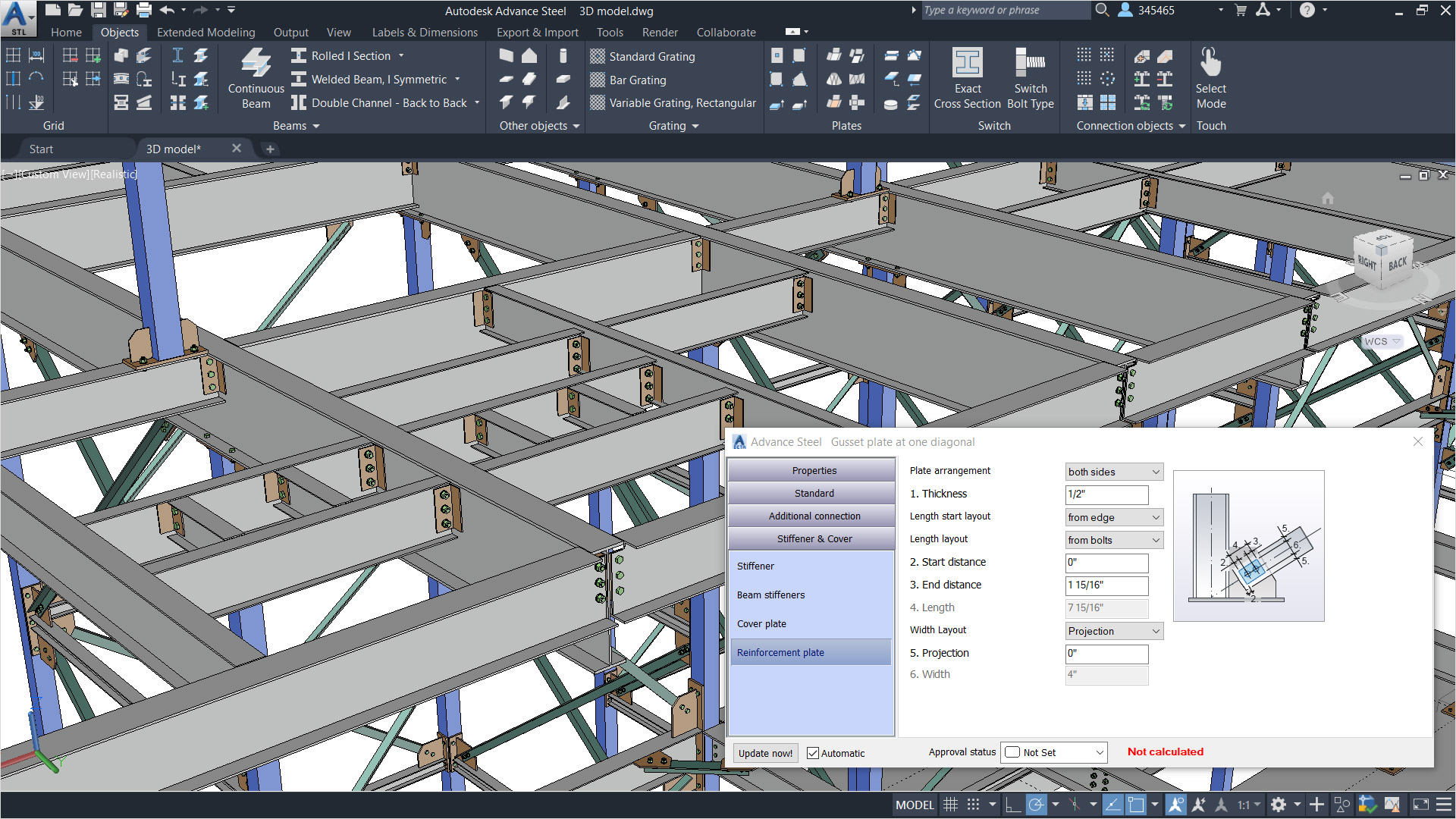Click the Open folder icon in quick access toolbar
1456x819 pixels.
click(x=75, y=10)
